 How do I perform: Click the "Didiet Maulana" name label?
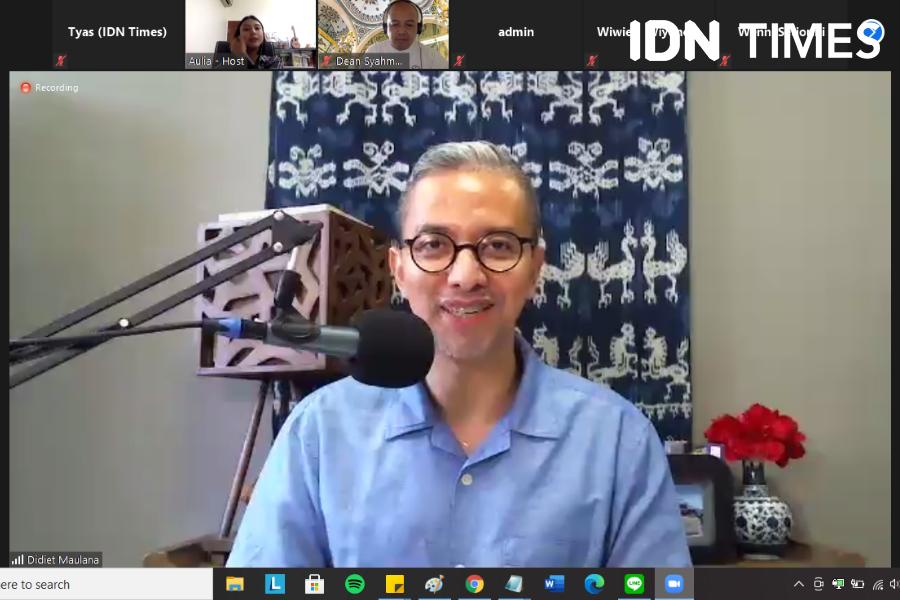coord(63,560)
